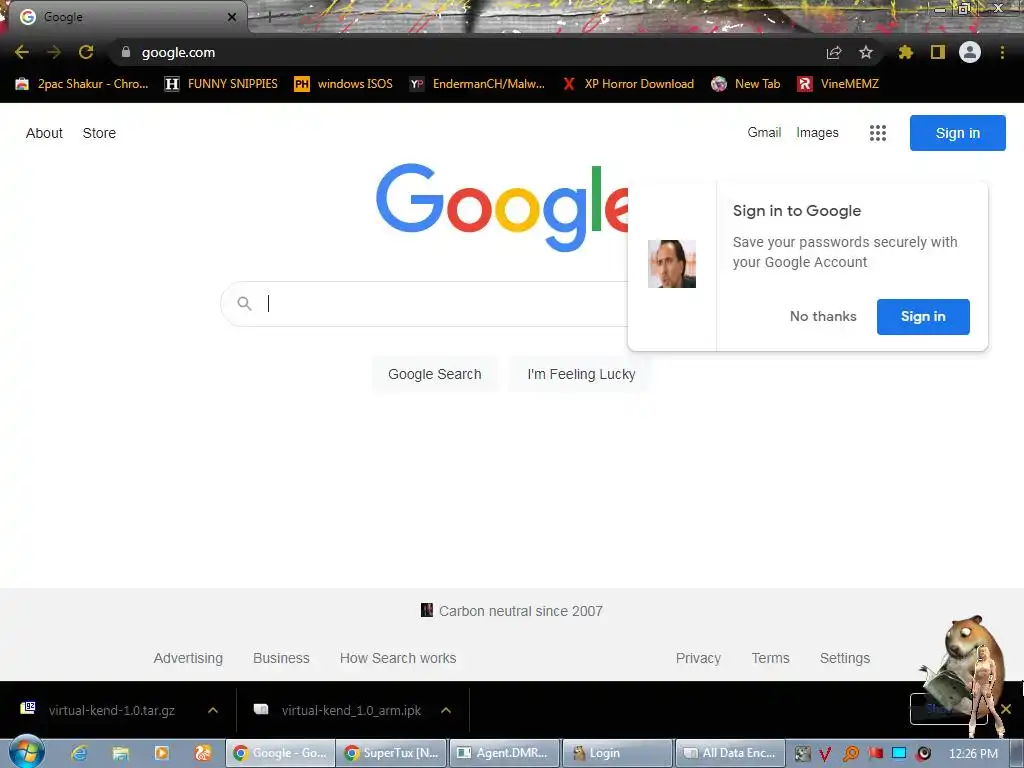This screenshot has height=768, width=1024.
Task: Open the FUNNY SNIPPIES bookmark
Action: 221,84
